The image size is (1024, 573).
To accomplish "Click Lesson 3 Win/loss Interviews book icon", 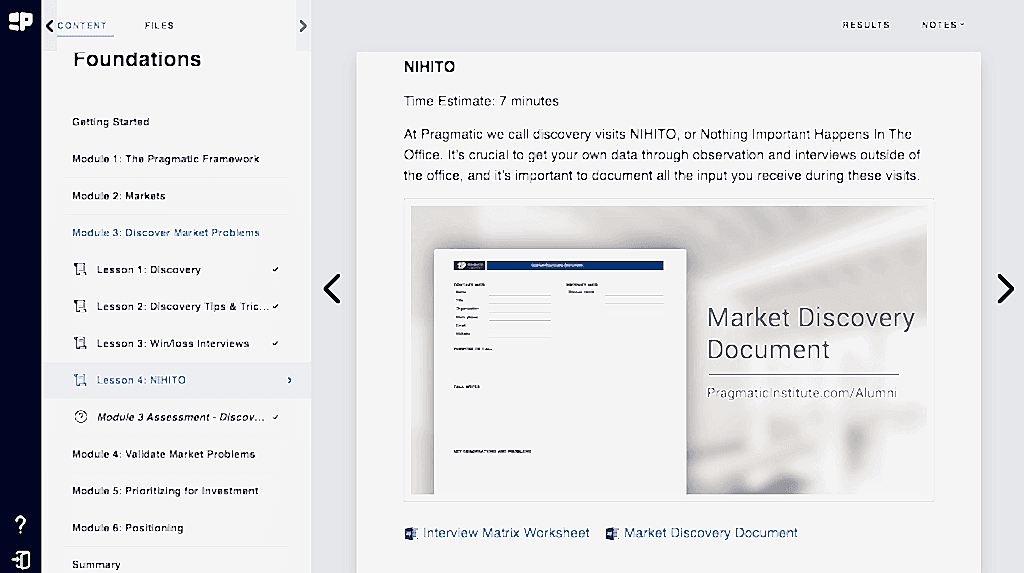I will [x=80, y=343].
